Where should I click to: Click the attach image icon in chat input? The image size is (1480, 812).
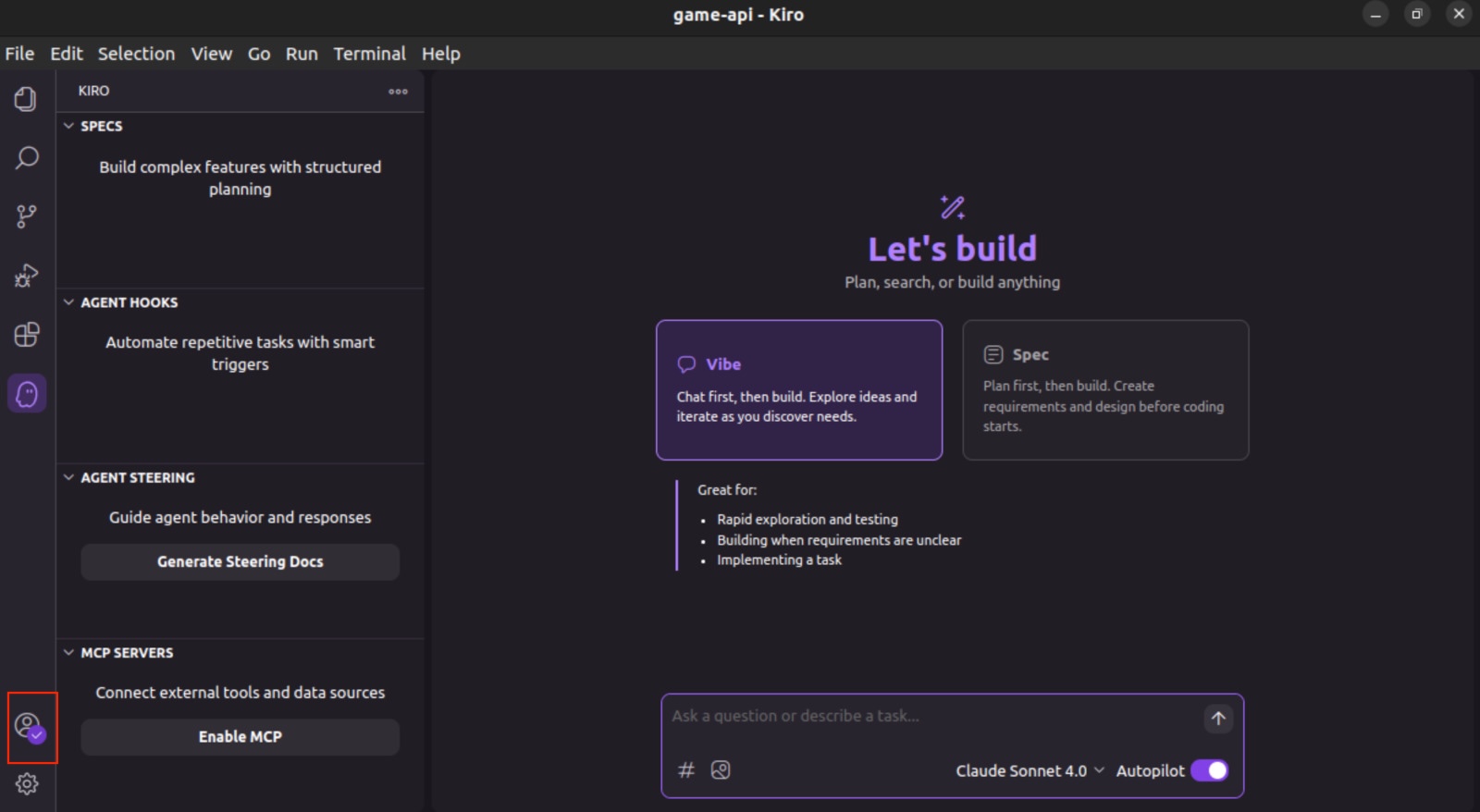[x=721, y=769]
